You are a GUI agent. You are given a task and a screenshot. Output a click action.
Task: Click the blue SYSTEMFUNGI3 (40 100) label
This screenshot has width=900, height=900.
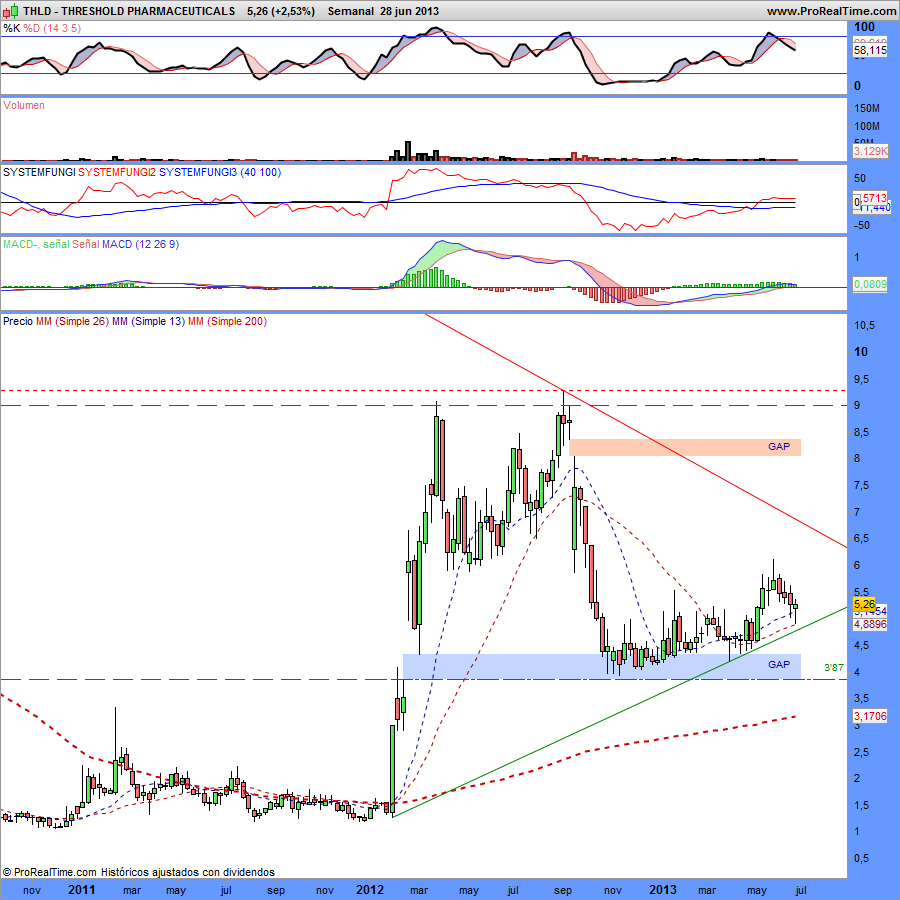220,172
